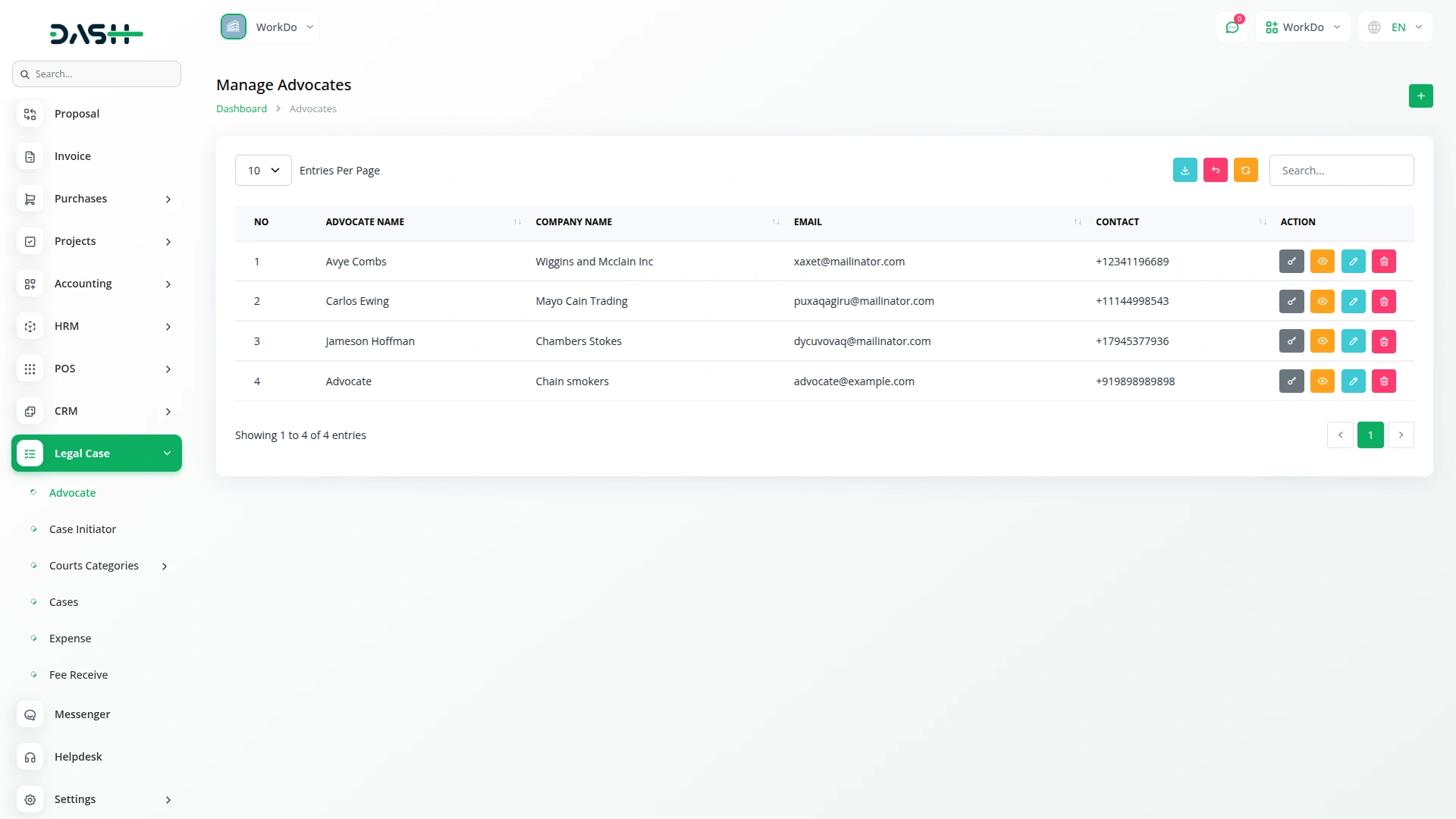The height and width of the screenshot is (819, 1456).
Task: Go to pagination page 1
Action: coord(1370,435)
